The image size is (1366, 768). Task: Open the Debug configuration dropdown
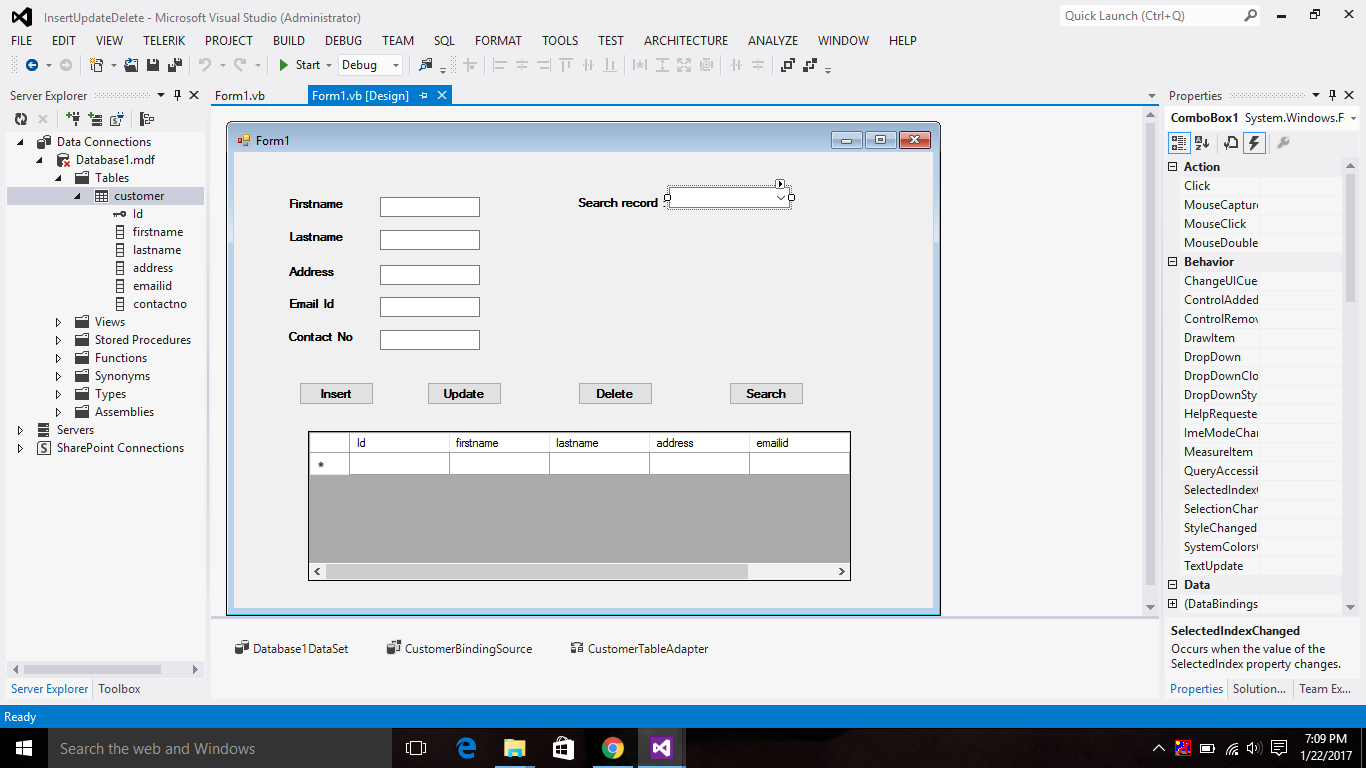pos(394,64)
